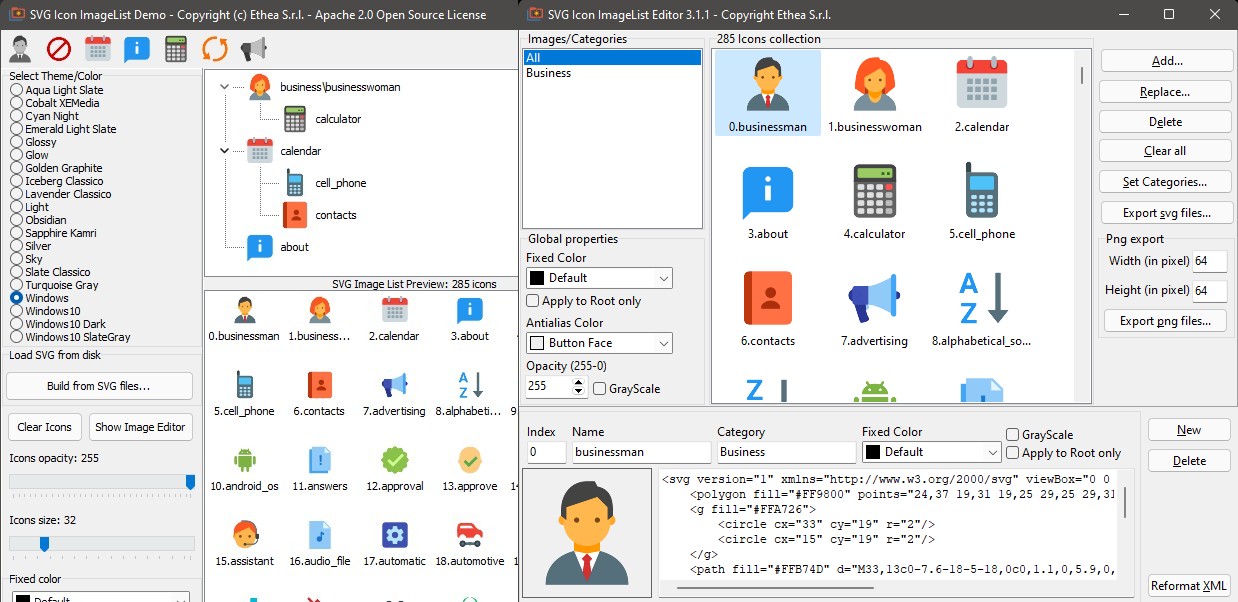This screenshot has width=1238, height=602.
Task: Select 5.cell_phone icon in the editor collection
Action: tap(981, 201)
